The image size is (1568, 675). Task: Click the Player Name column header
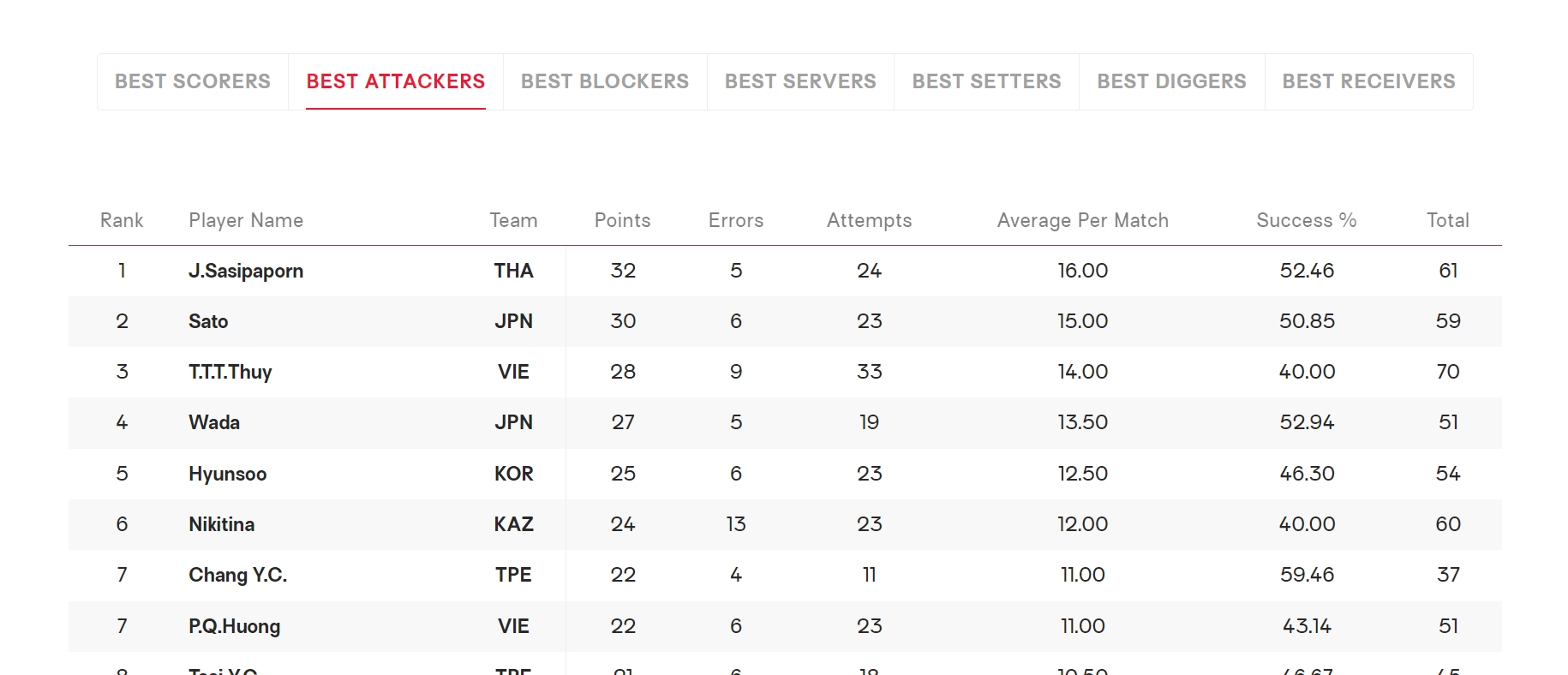(246, 220)
